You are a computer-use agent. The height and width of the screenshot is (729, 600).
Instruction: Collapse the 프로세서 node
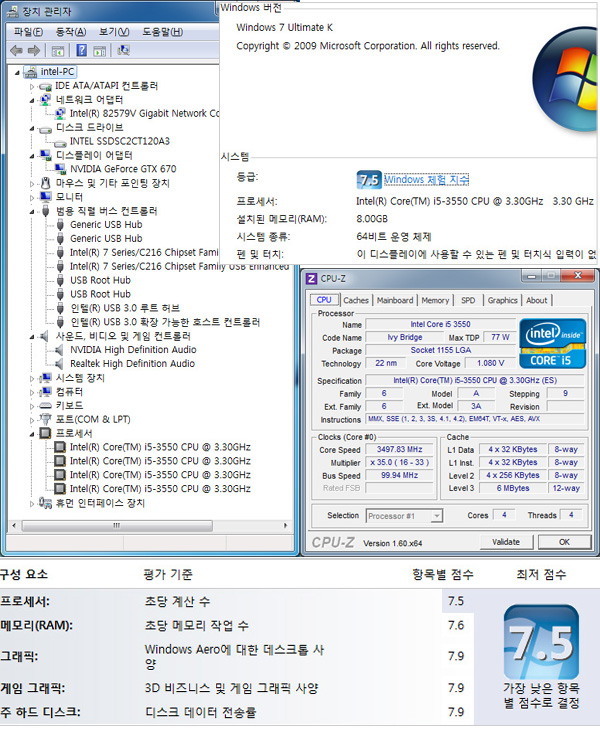pos(32,434)
